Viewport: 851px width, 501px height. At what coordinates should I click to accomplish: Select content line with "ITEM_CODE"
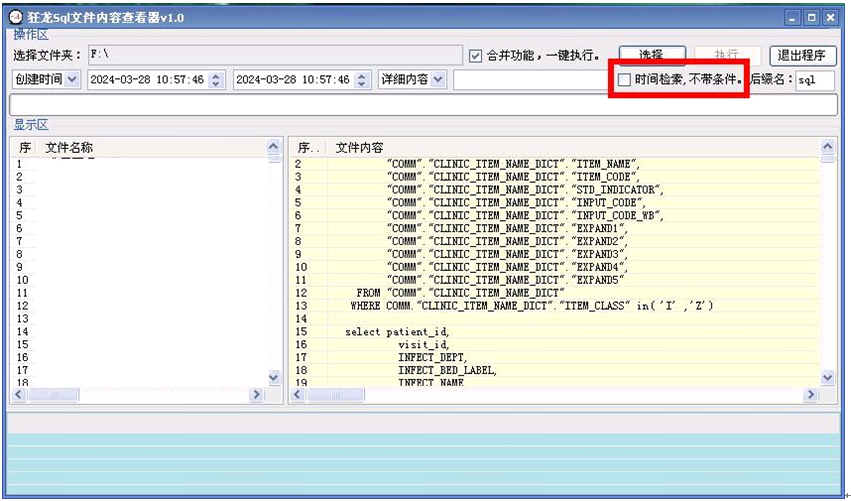(x=556, y=177)
